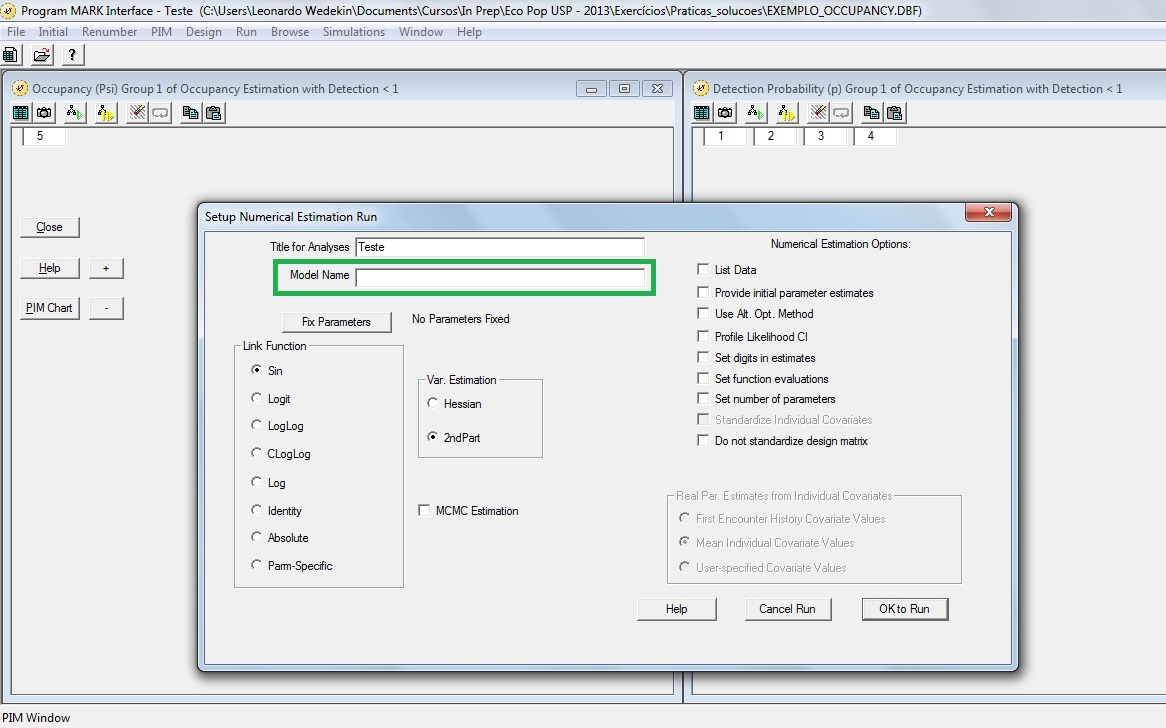Viewport: 1166px width, 728px height.
Task: Click the Title for Analyses field
Action: (500, 247)
